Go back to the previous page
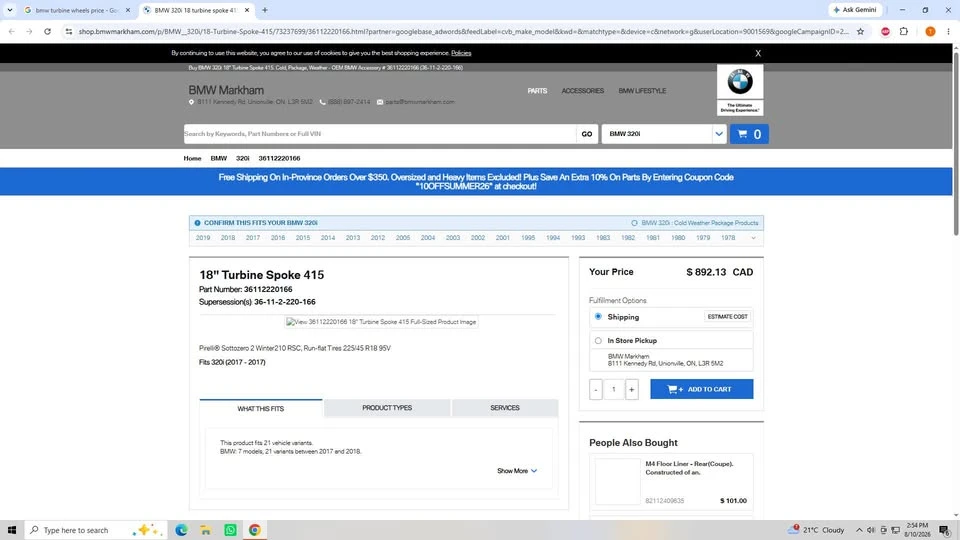Image resolution: width=960 pixels, height=540 pixels. (x=12, y=31)
